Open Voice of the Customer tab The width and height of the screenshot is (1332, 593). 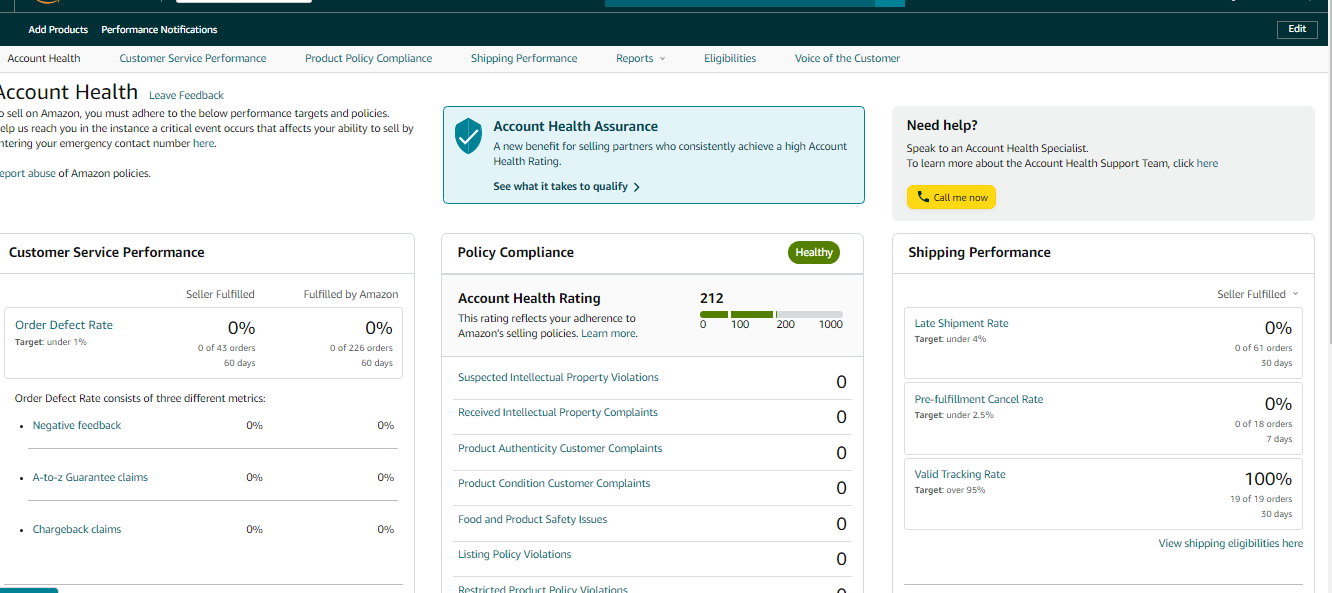point(847,58)
